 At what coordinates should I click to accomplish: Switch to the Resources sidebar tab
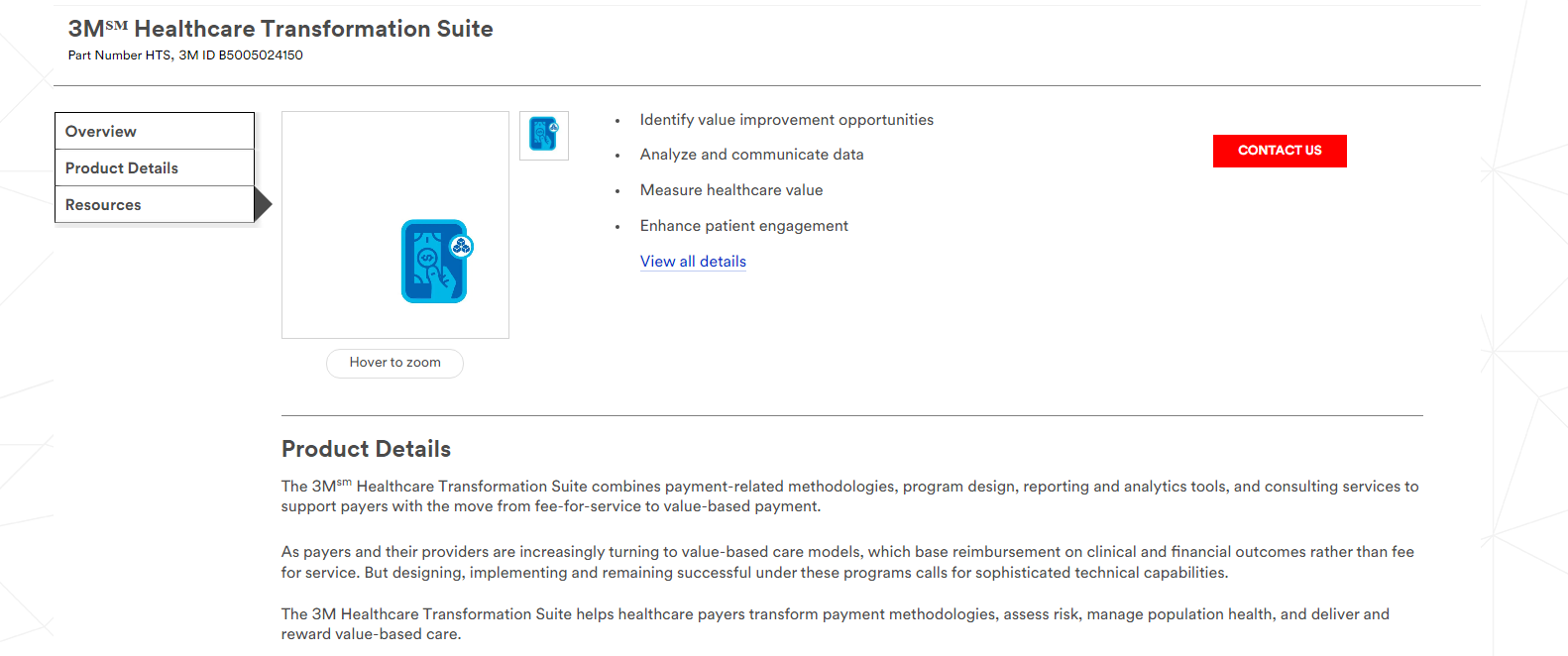(155, 204)
